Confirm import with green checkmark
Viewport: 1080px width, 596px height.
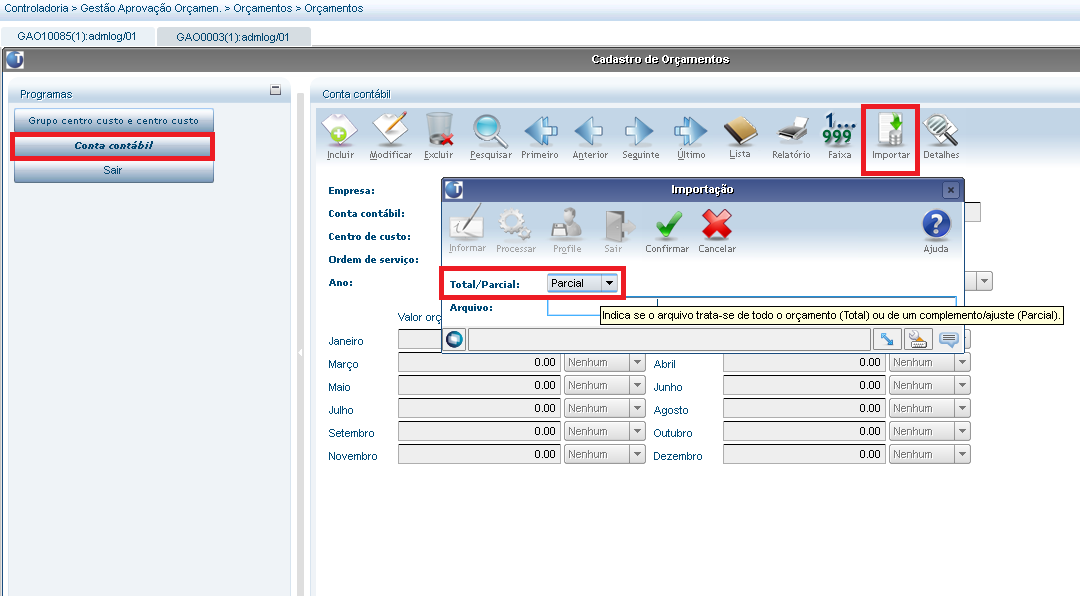click(667, 231)
